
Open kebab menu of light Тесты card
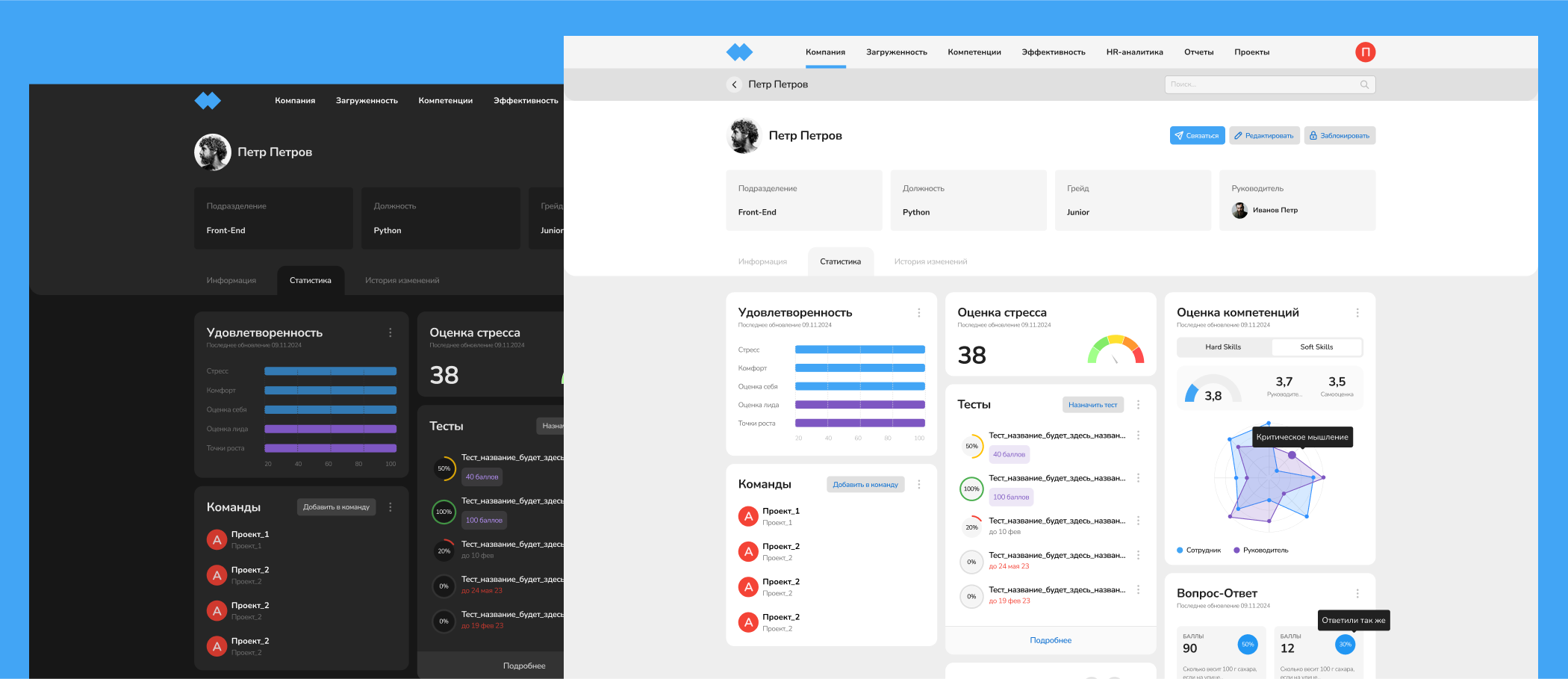[x=1138, y=405]
